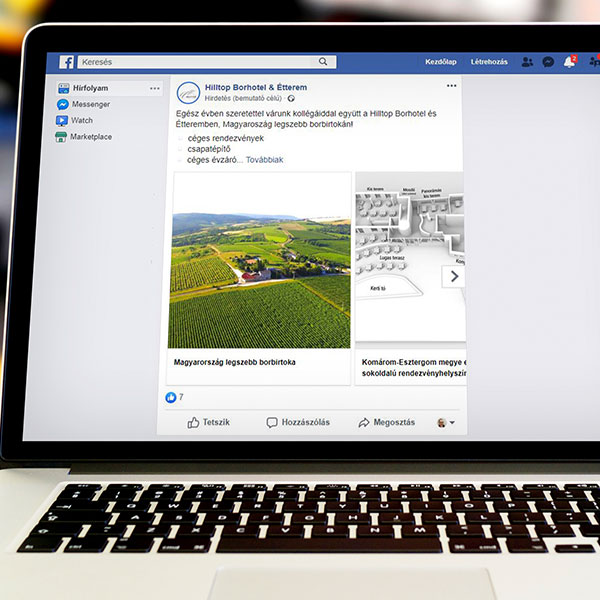The height and width of the screenshot is (600, 600).
Task: Click the Watch play icon
Action: click(x=62, y=121)
